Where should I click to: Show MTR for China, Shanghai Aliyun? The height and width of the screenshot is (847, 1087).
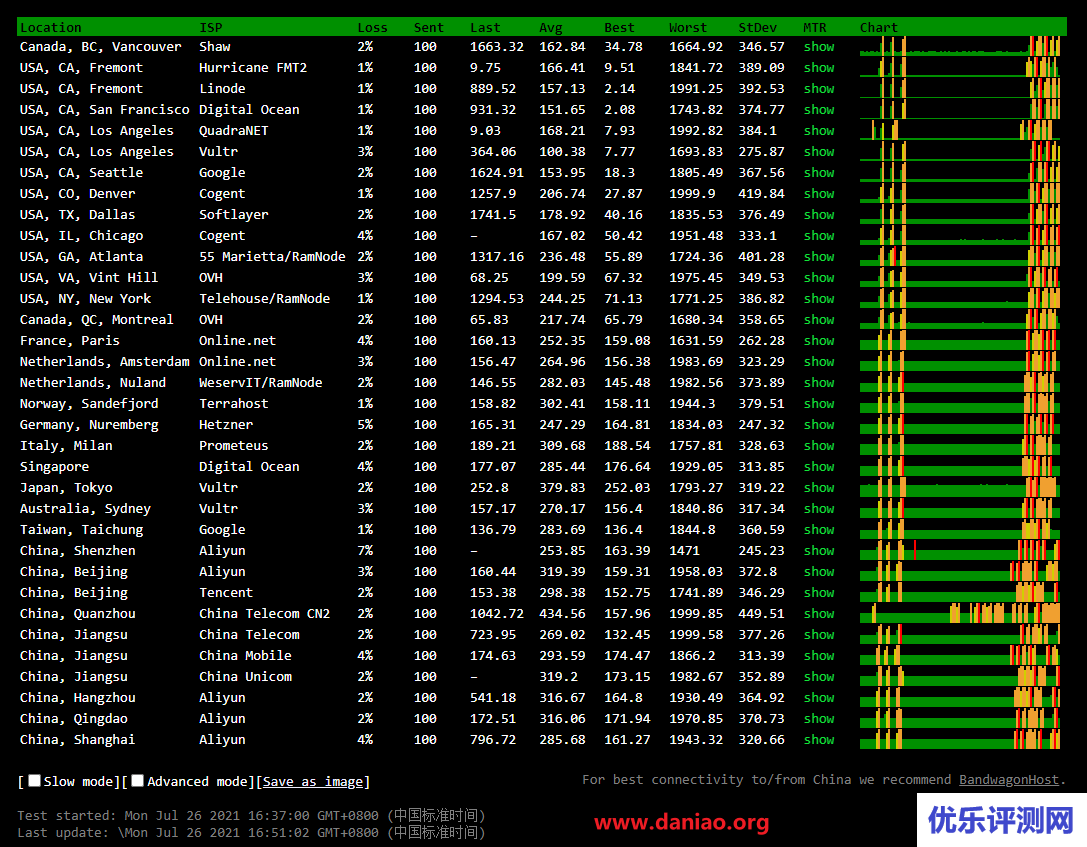tap(818, 740)
